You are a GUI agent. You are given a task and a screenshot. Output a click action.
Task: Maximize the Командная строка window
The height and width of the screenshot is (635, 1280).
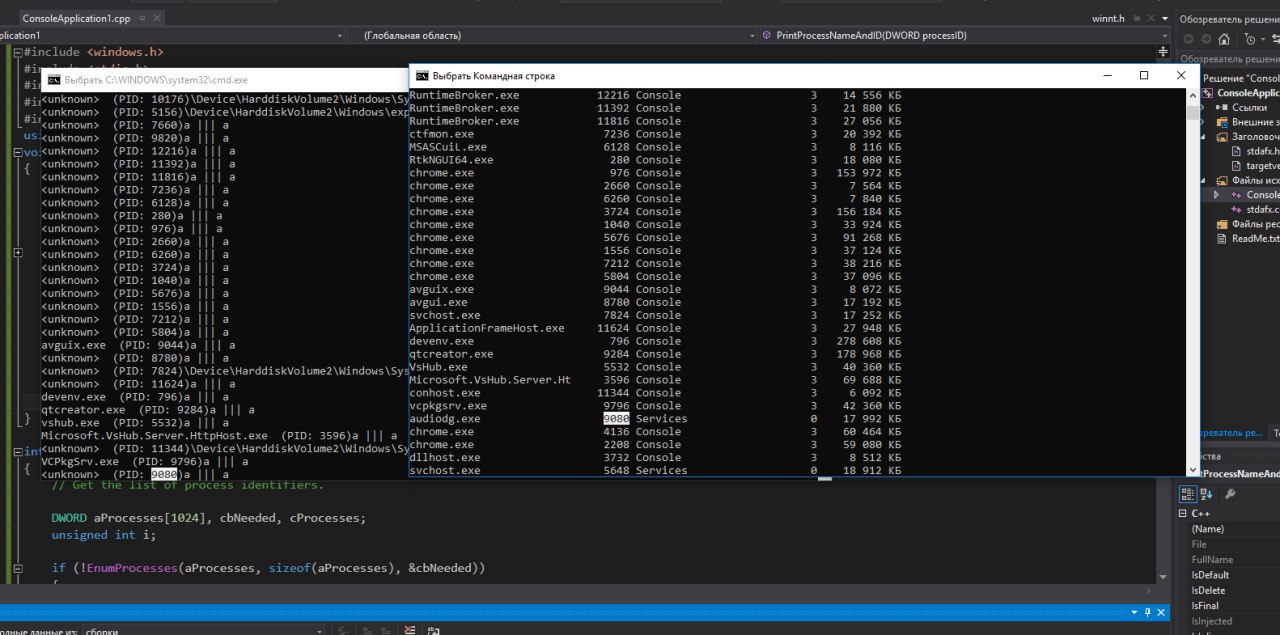pos(1144,76)
